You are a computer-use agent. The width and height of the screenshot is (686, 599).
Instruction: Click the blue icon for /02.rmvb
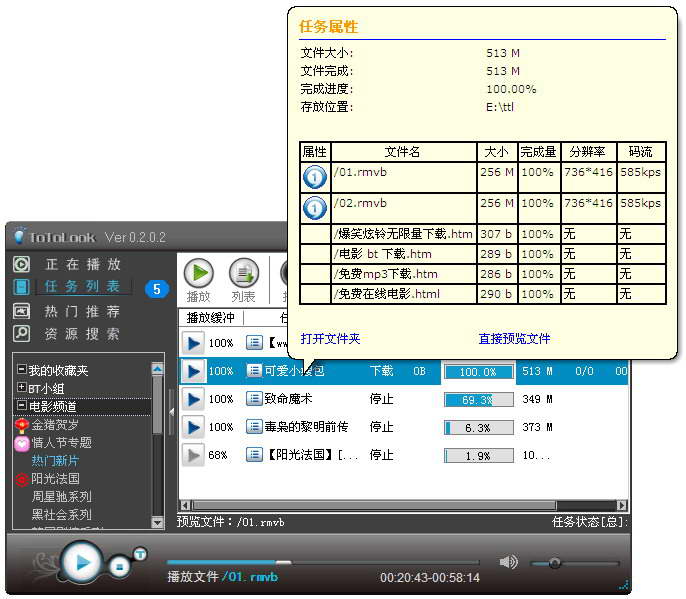click(x=315, y=208)
